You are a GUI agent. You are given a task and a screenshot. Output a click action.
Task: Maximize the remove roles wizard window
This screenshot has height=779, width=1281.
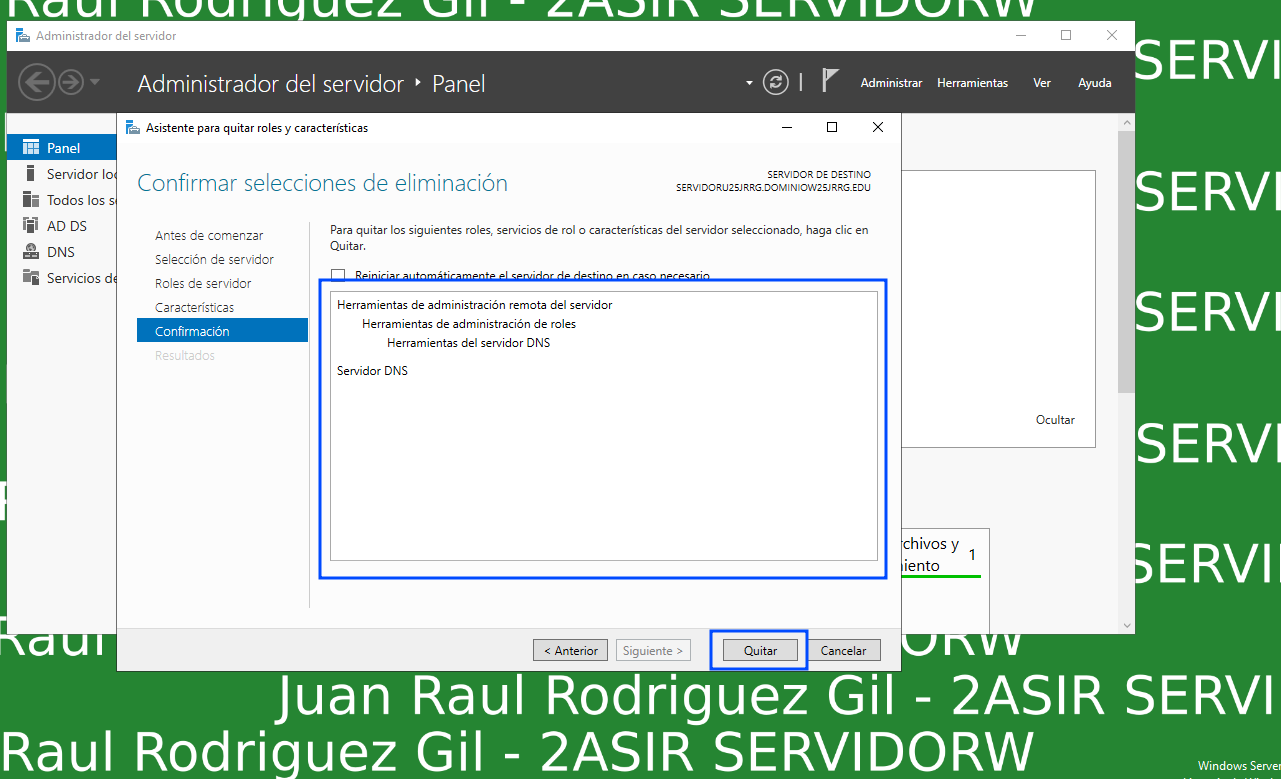pyautogui.click(x=831, y=127)
